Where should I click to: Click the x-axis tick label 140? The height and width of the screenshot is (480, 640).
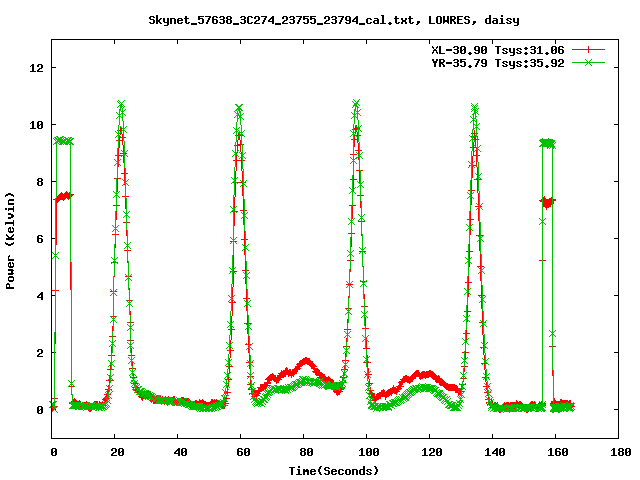pos(495,452)
